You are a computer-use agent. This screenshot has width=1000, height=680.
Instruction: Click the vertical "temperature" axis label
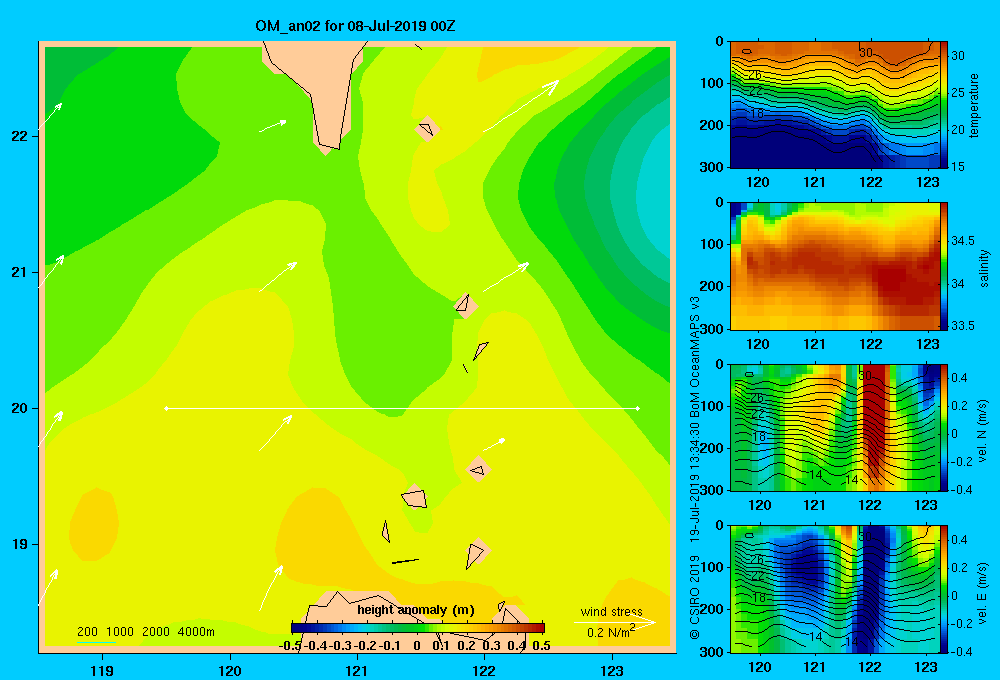(974, 105)
